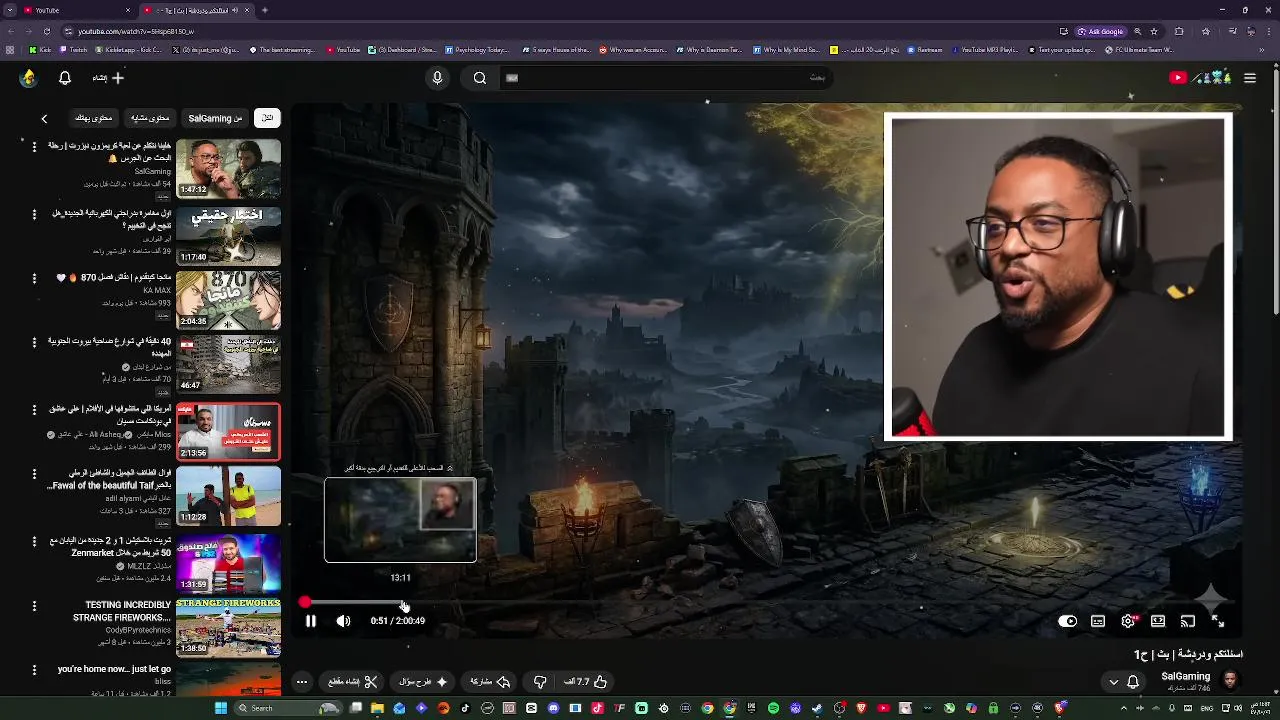Open the Windows Start menu
This screenshot has width=1280, height=720.
221,708
